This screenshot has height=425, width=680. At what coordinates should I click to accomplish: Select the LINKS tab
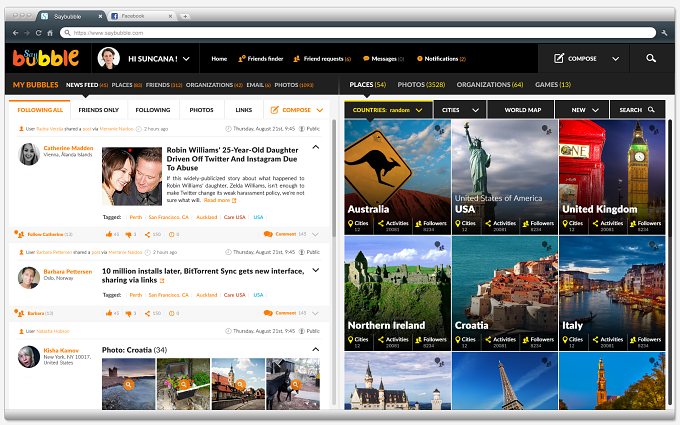pyautogui.click(x=244, y=110)
